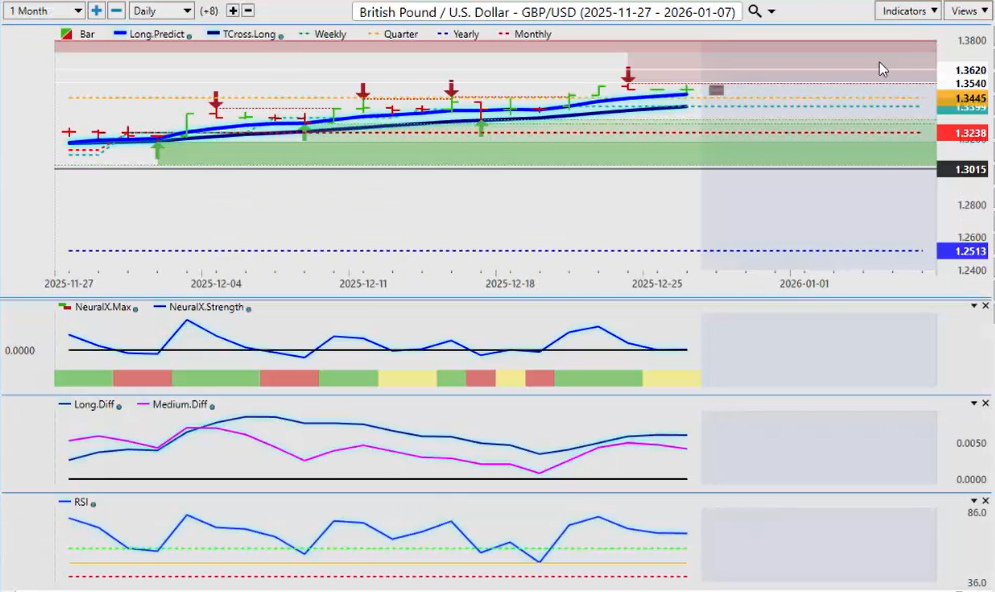
Task: Open the magnifier symbol search
Action: coord(755,11)
